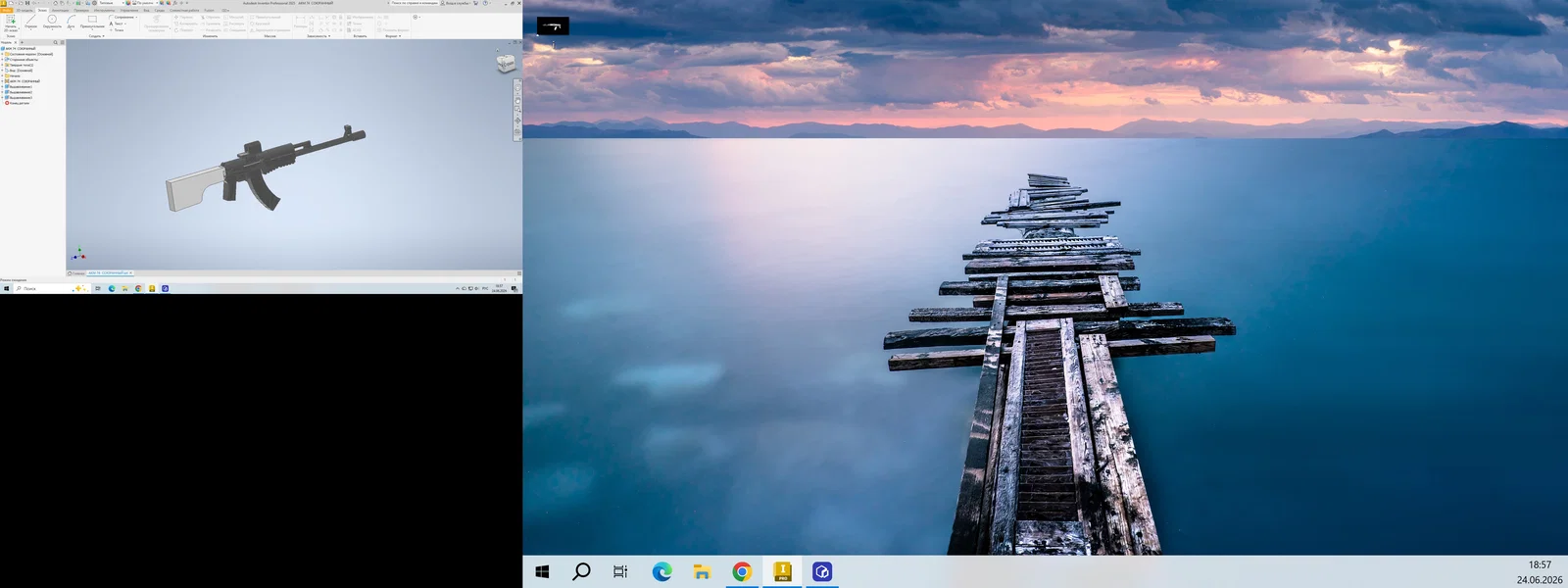Viewport: 1568px width, 588px height.
Task: Open the Создать panel dropdown arrow
Action: point(103,36)
